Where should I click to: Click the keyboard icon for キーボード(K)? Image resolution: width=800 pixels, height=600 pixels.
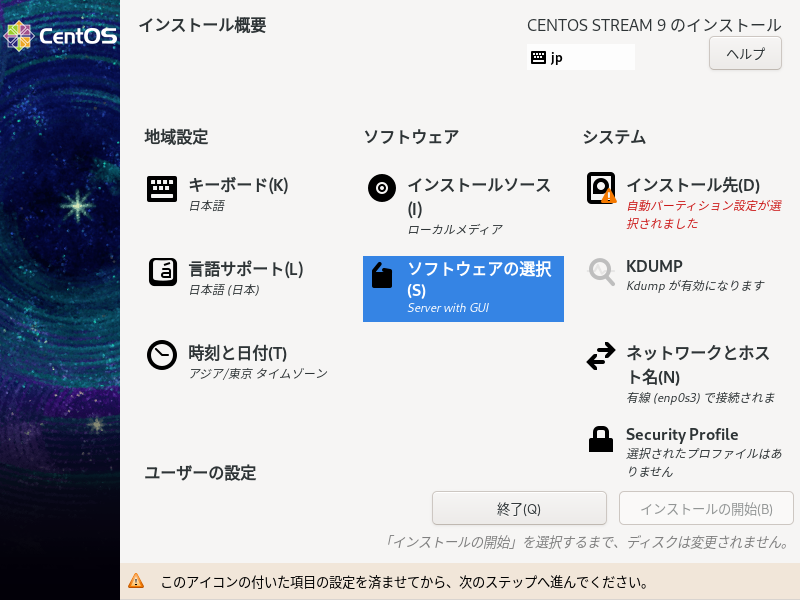(x=162, y=189)
